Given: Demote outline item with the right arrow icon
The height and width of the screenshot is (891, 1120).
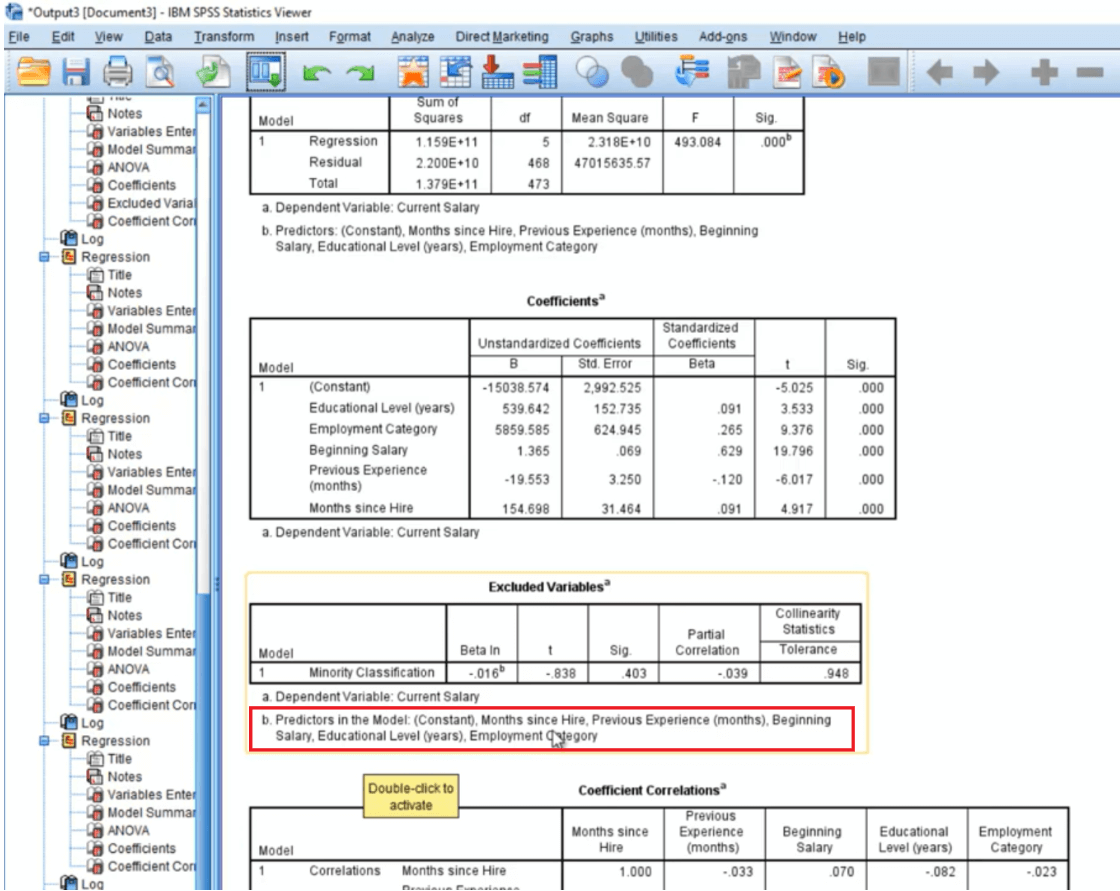Looking at the screenshot, I should 986,72.
